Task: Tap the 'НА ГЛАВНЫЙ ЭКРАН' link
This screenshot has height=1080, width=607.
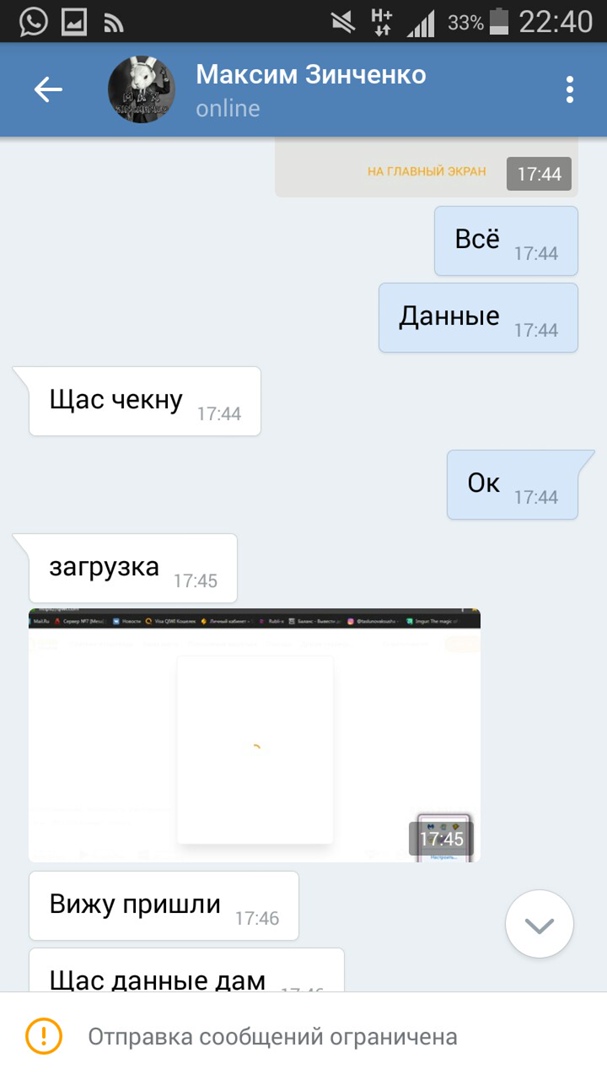Action: click(426, 172)
